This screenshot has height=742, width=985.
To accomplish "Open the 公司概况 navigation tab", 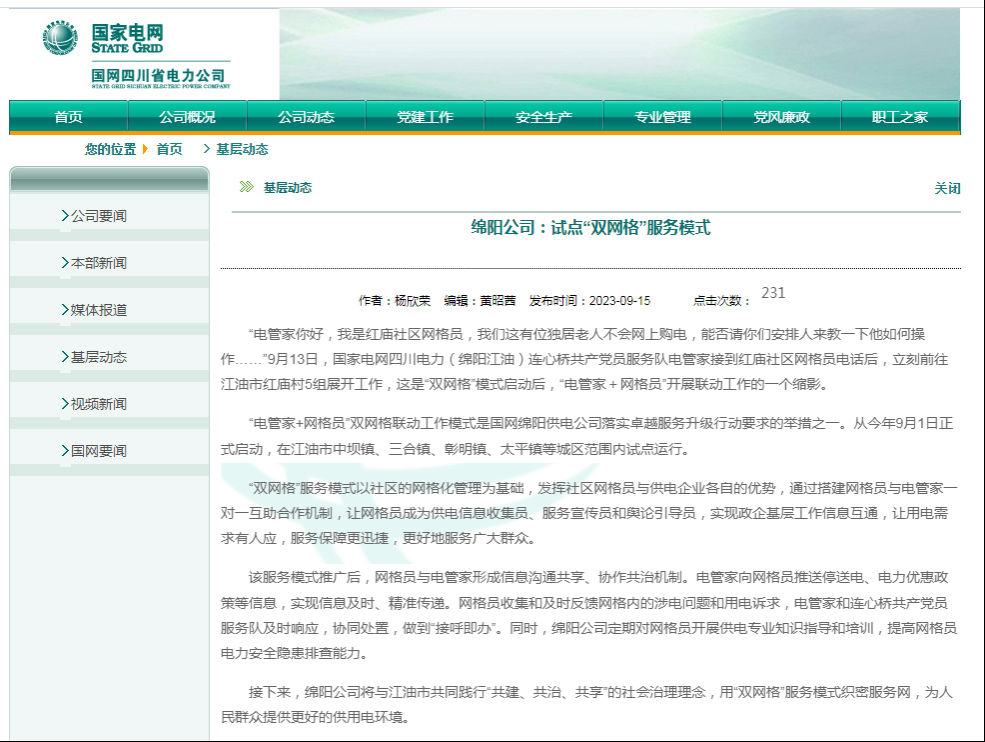I will coord(187,117).
